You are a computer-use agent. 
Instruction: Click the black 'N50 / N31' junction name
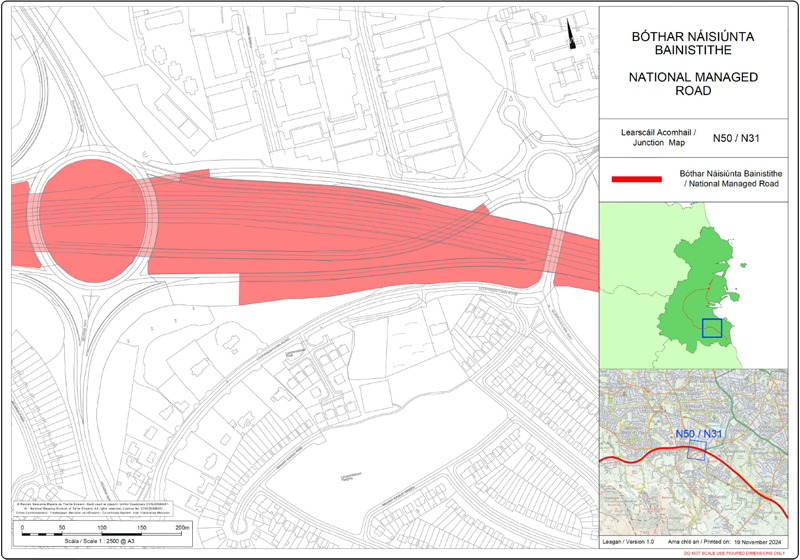[x=736, y=138]
